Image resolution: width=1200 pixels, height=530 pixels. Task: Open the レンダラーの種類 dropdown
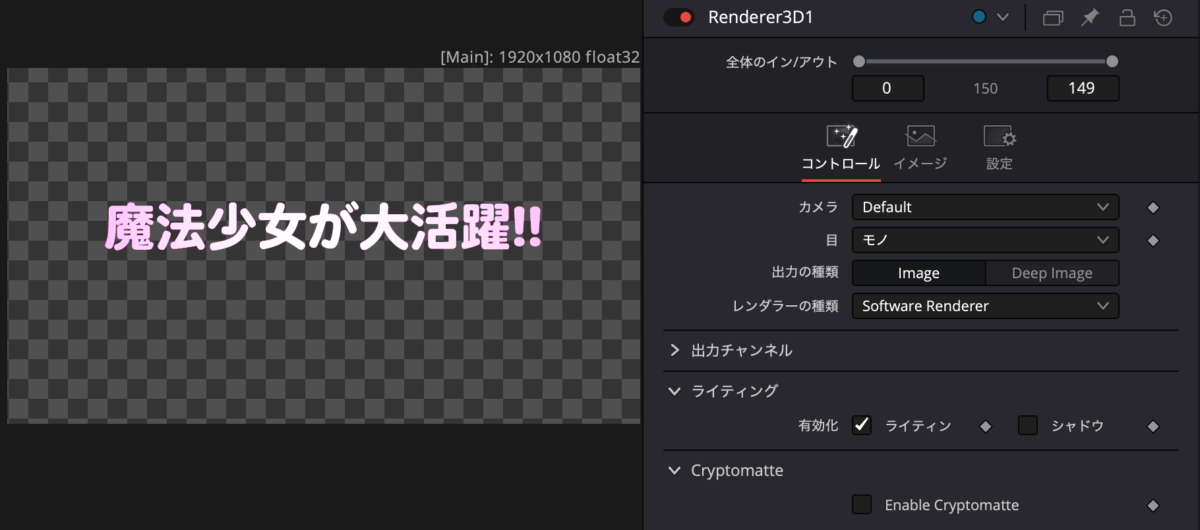(985, 306)
